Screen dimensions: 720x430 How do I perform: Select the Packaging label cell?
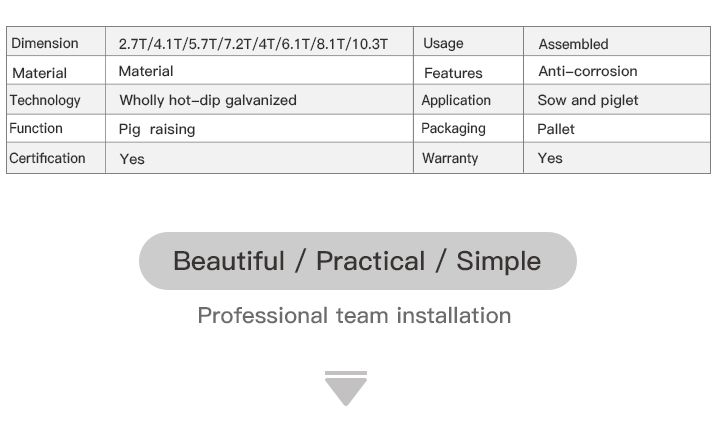click(453, 128)
